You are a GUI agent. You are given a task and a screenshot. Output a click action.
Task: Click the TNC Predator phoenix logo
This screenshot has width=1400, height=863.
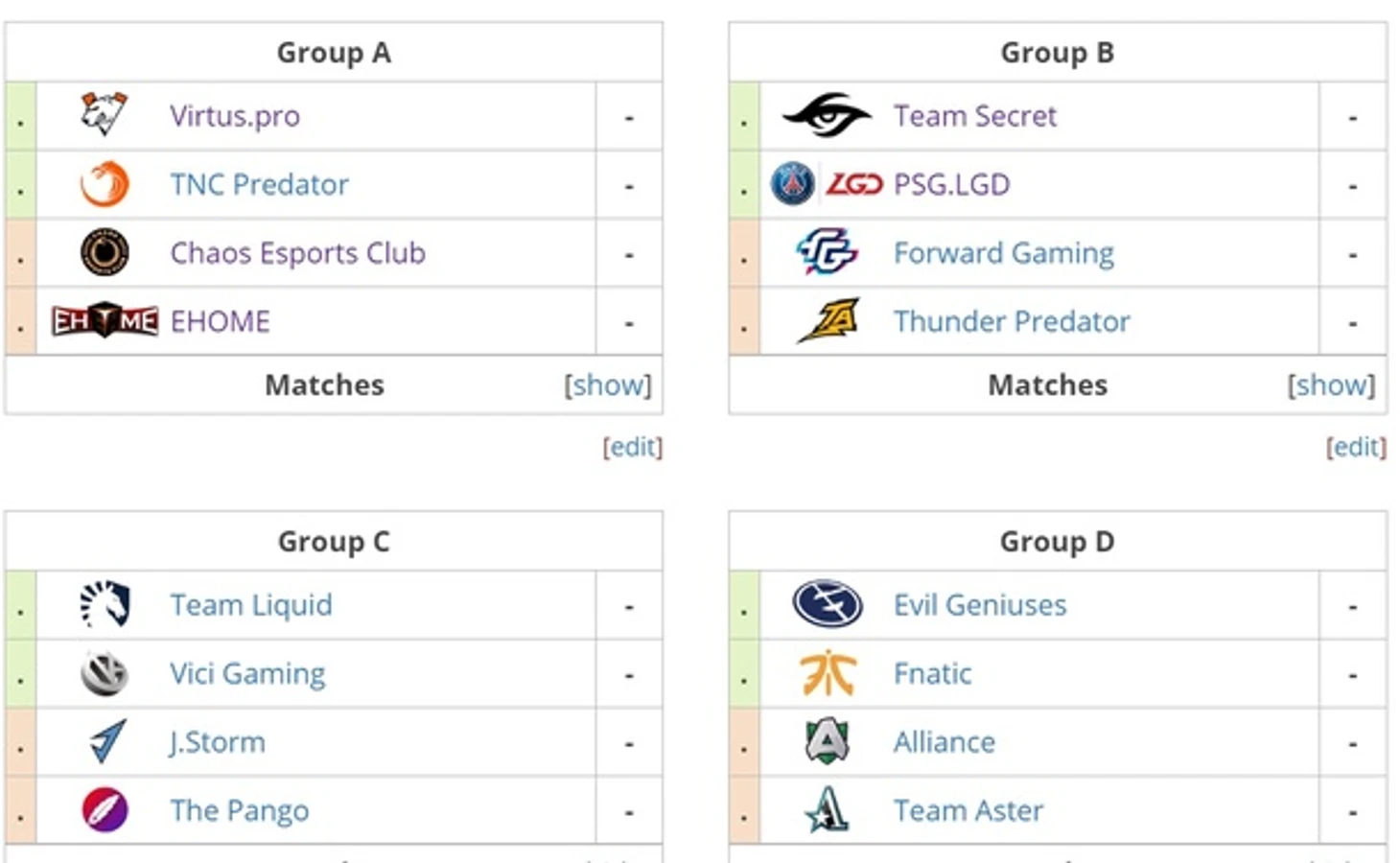[x=104, y=184]
